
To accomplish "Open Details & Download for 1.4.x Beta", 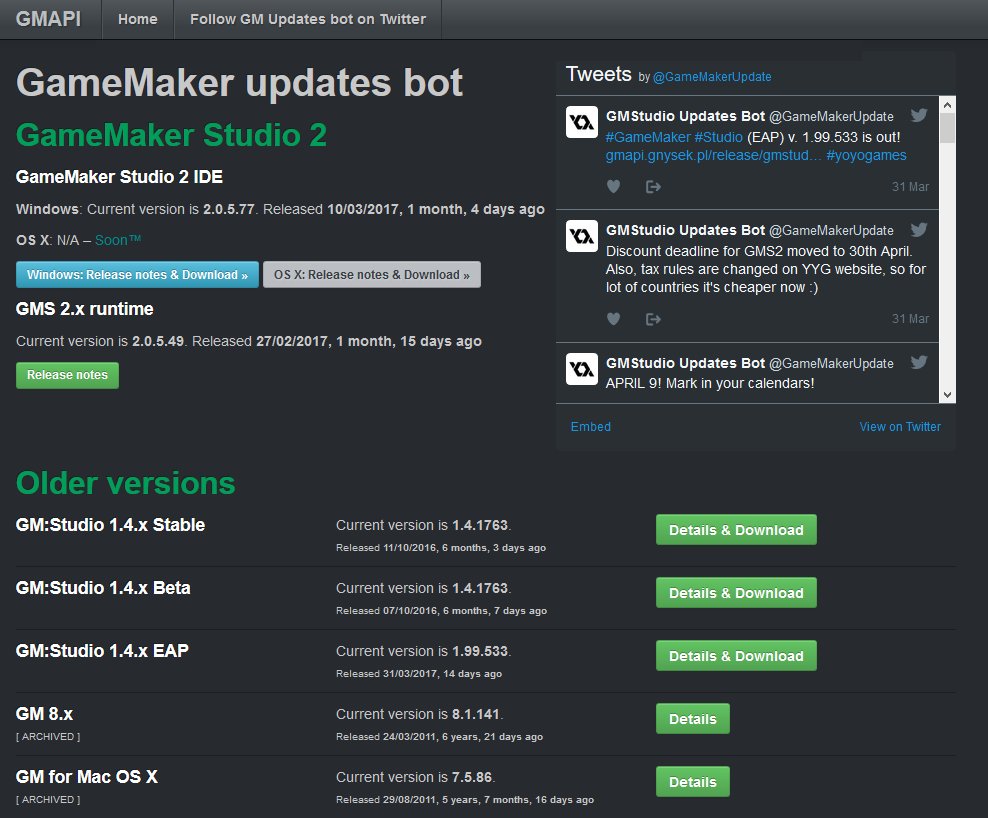I will pyautogui.click(x=736, y=593).
